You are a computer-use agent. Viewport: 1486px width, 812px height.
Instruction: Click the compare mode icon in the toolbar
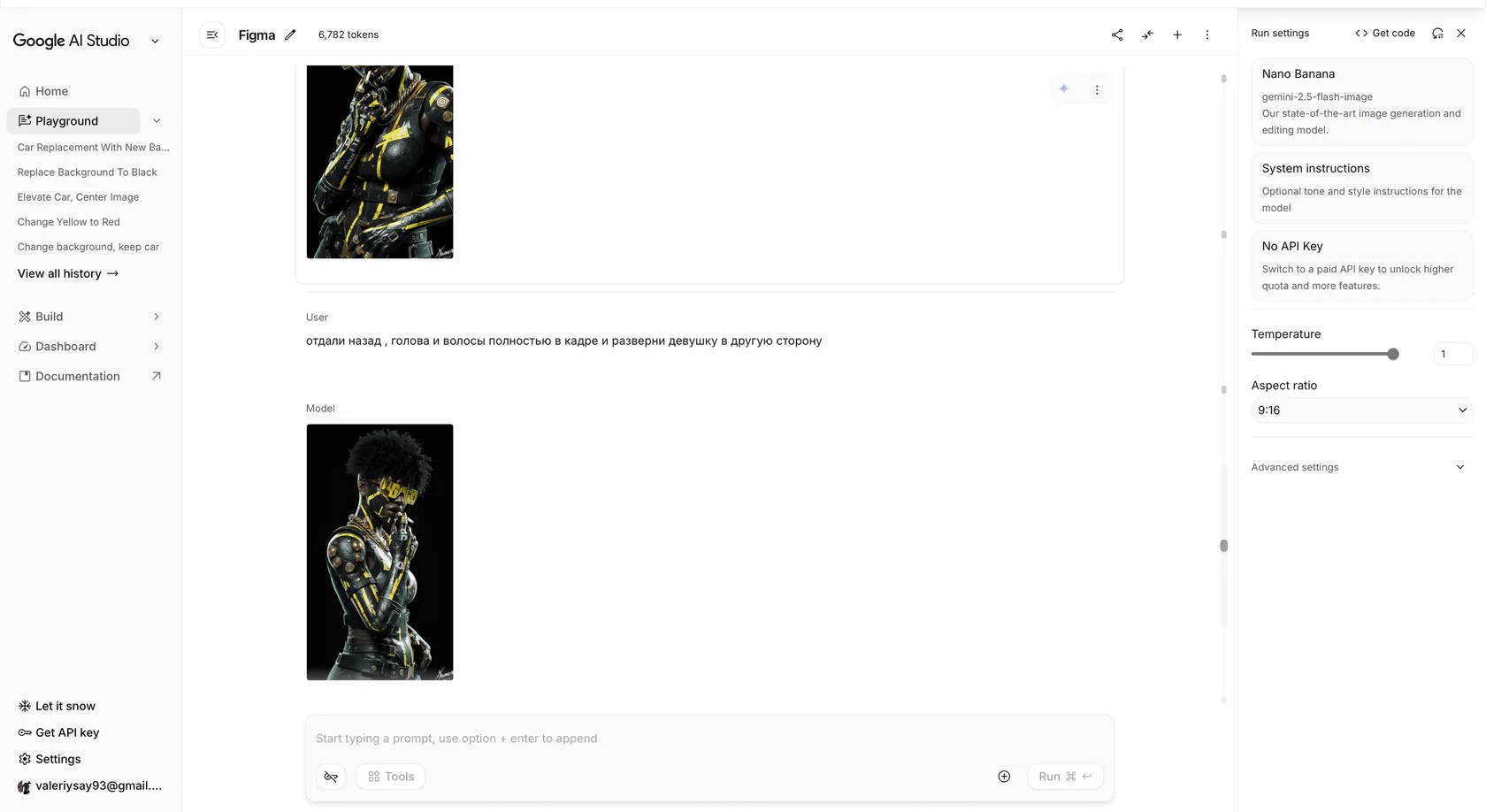pos(1147,35)
